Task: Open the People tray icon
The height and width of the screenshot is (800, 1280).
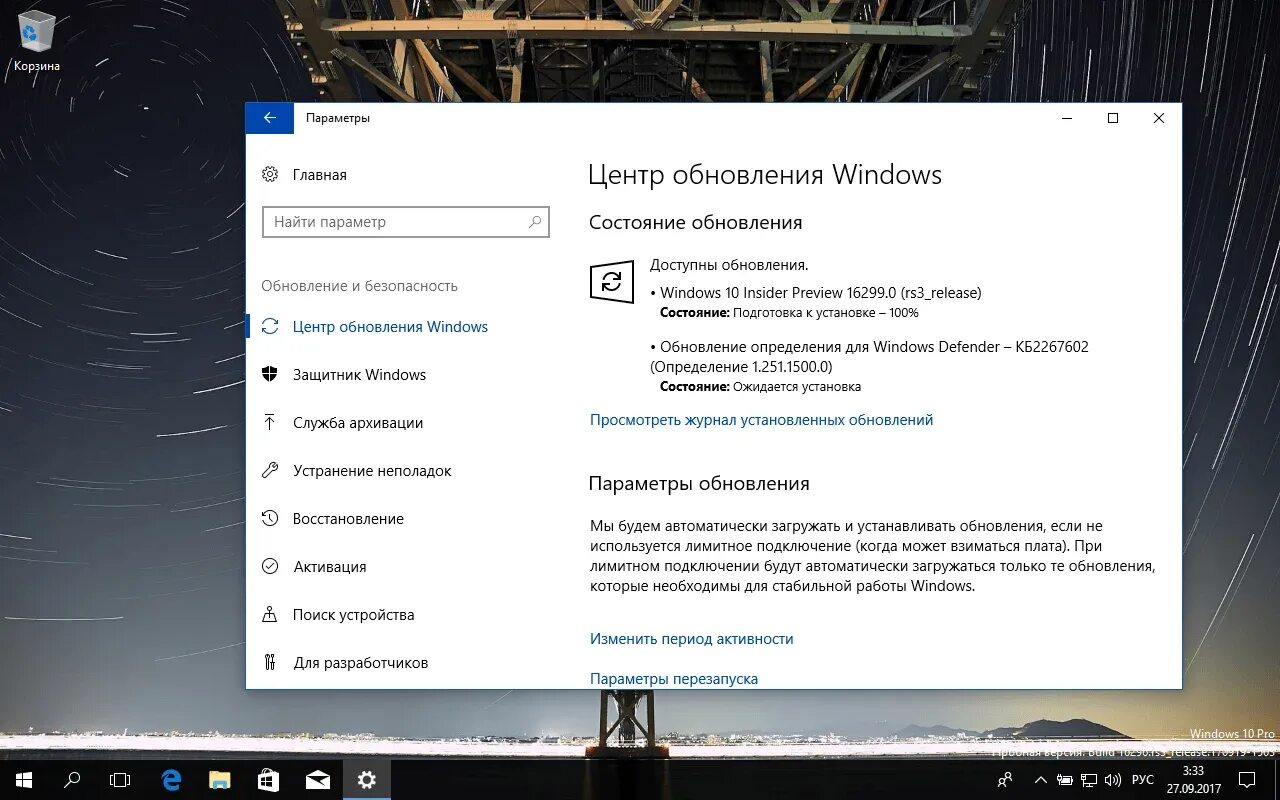Action: [x=1005, y=780]
